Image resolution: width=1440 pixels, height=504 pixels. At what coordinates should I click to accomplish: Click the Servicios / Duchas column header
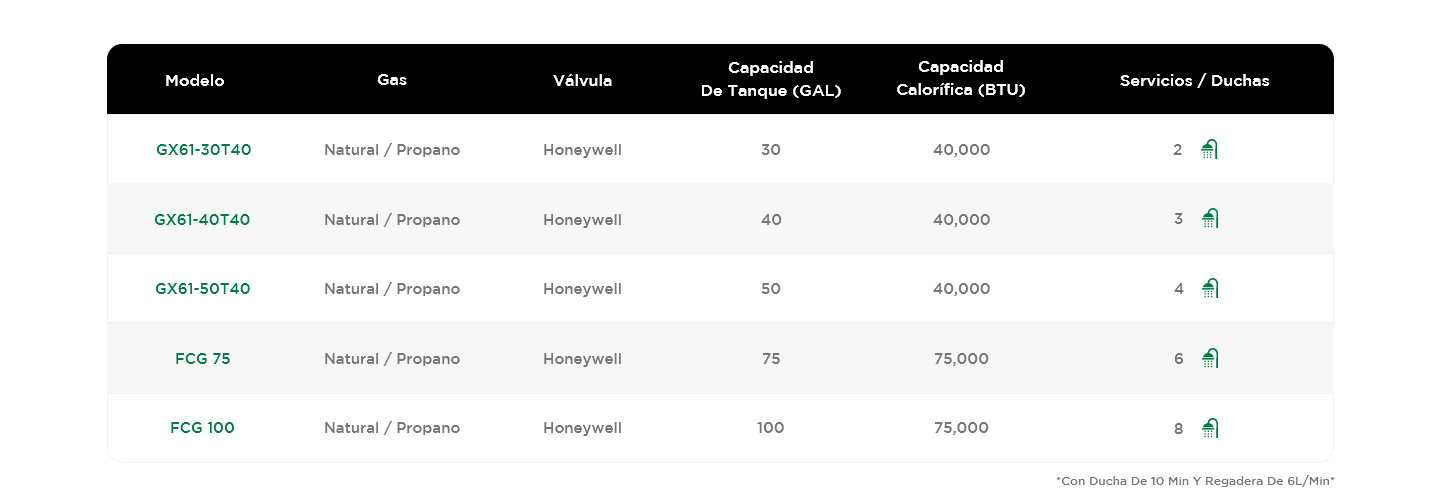(1194, 81)
